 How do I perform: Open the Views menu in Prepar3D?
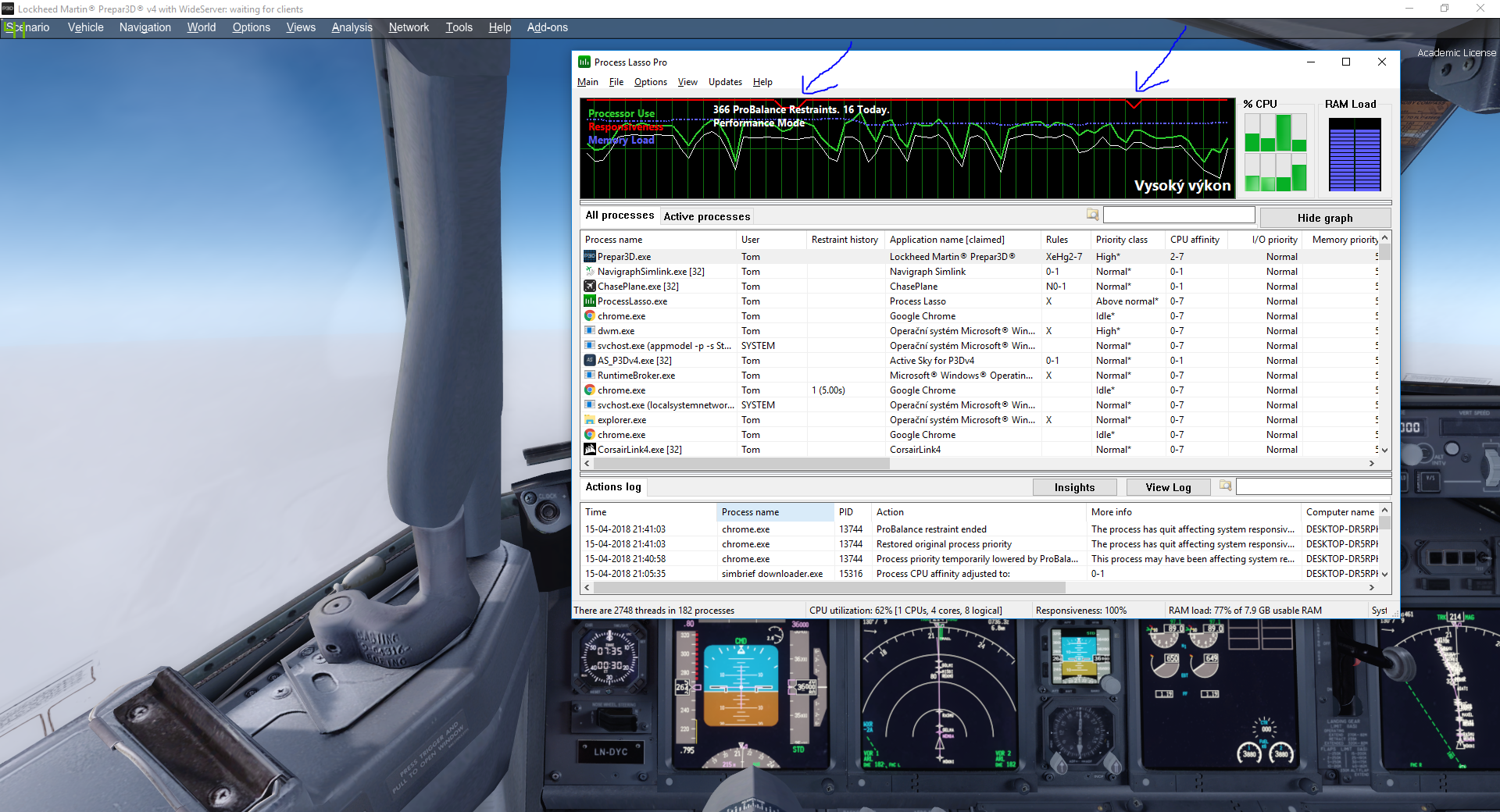(301, 27)
